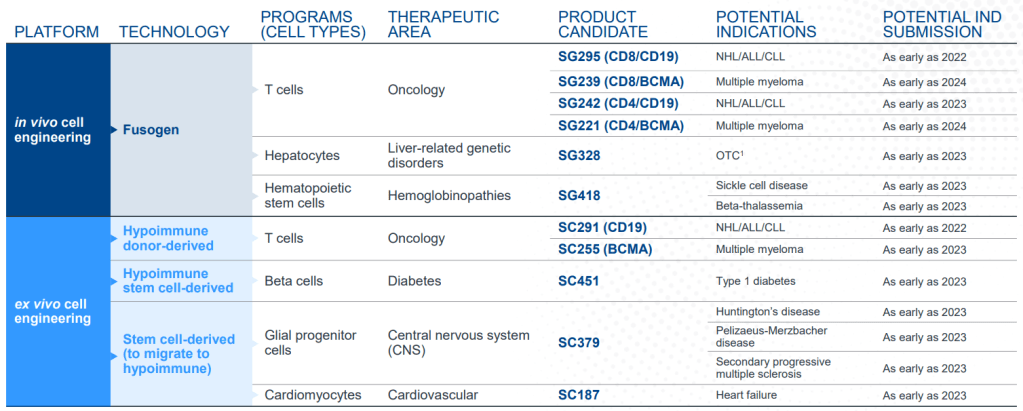Viewport: 1023px width, 411px height.
Task: Select the SG239 (CD8/BCMA) candidate
Action: click(x=621, y=81)
